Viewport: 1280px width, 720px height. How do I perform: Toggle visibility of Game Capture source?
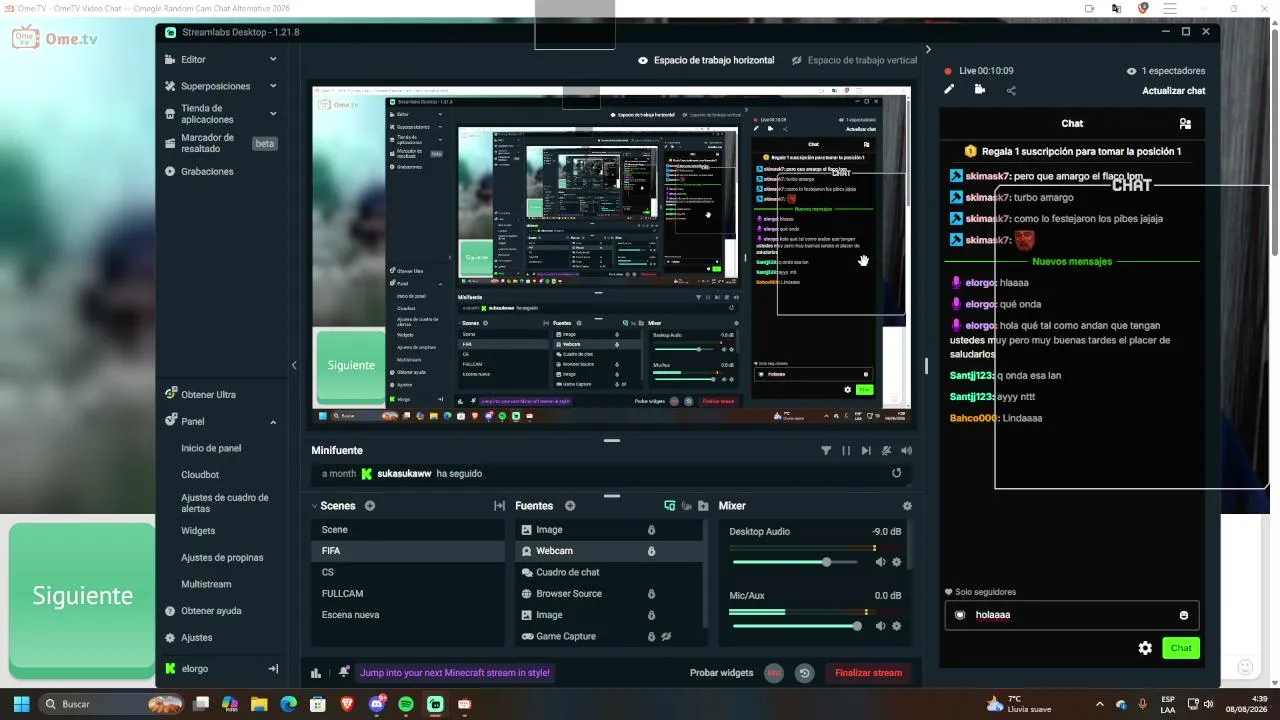point(666,637)
